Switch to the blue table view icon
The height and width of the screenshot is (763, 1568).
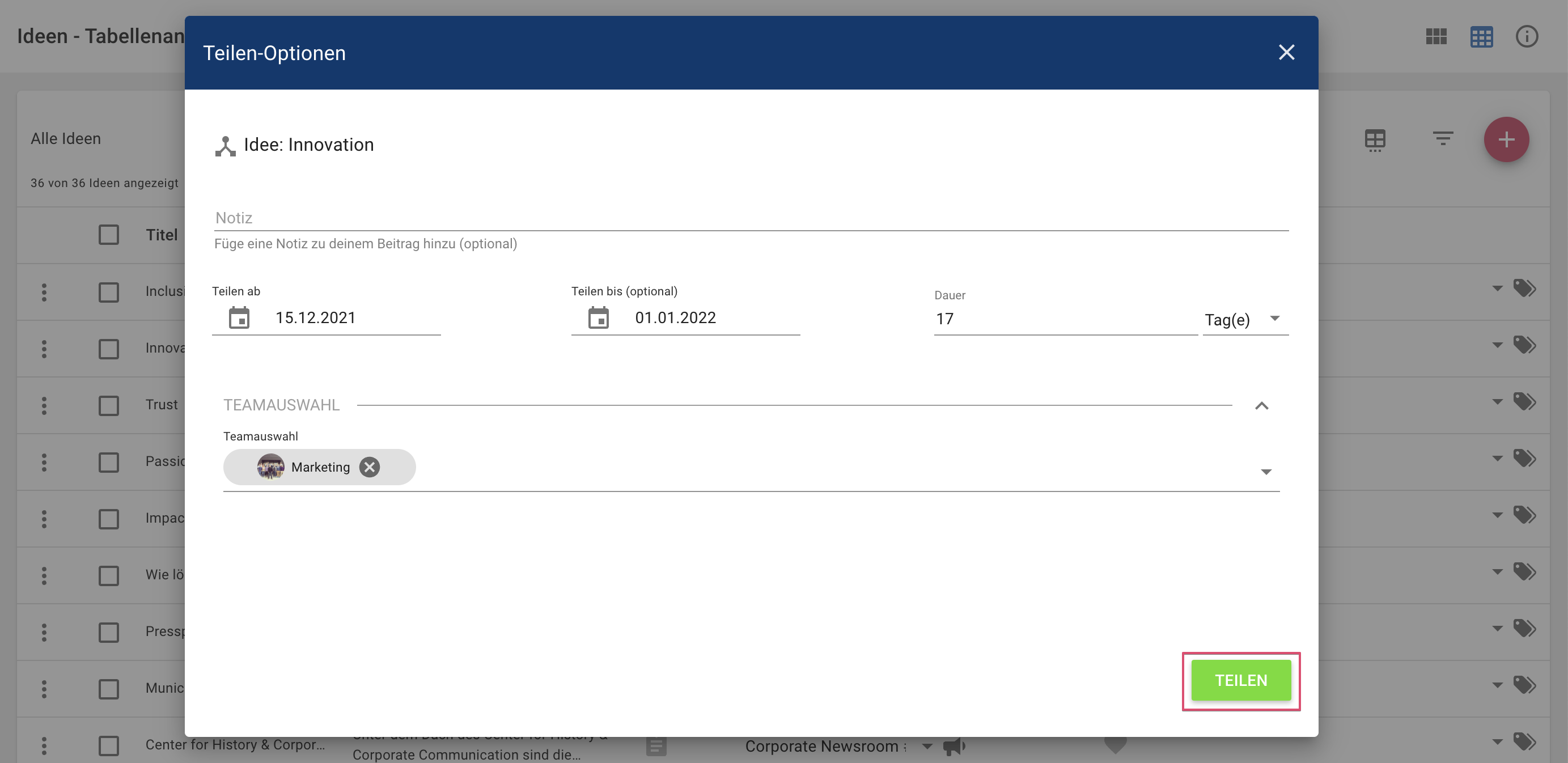(1481, 36)
